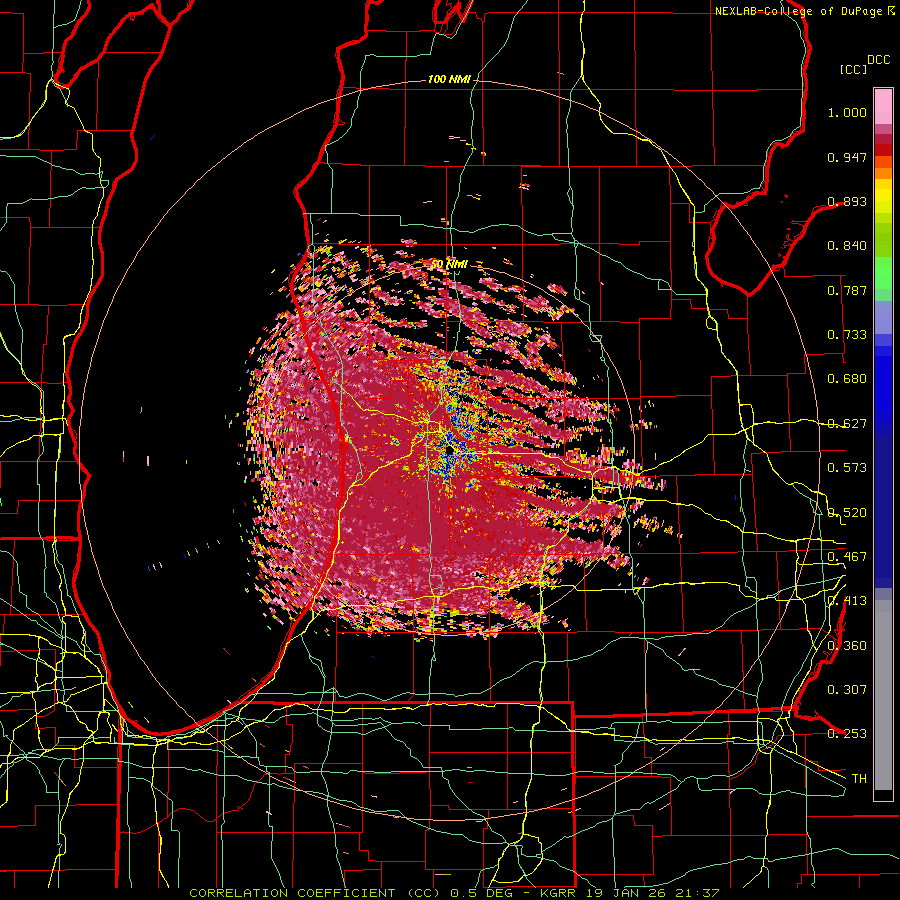Pick the light pink swatch atop the color bar
Screen dimensions: 900x900
883,107
